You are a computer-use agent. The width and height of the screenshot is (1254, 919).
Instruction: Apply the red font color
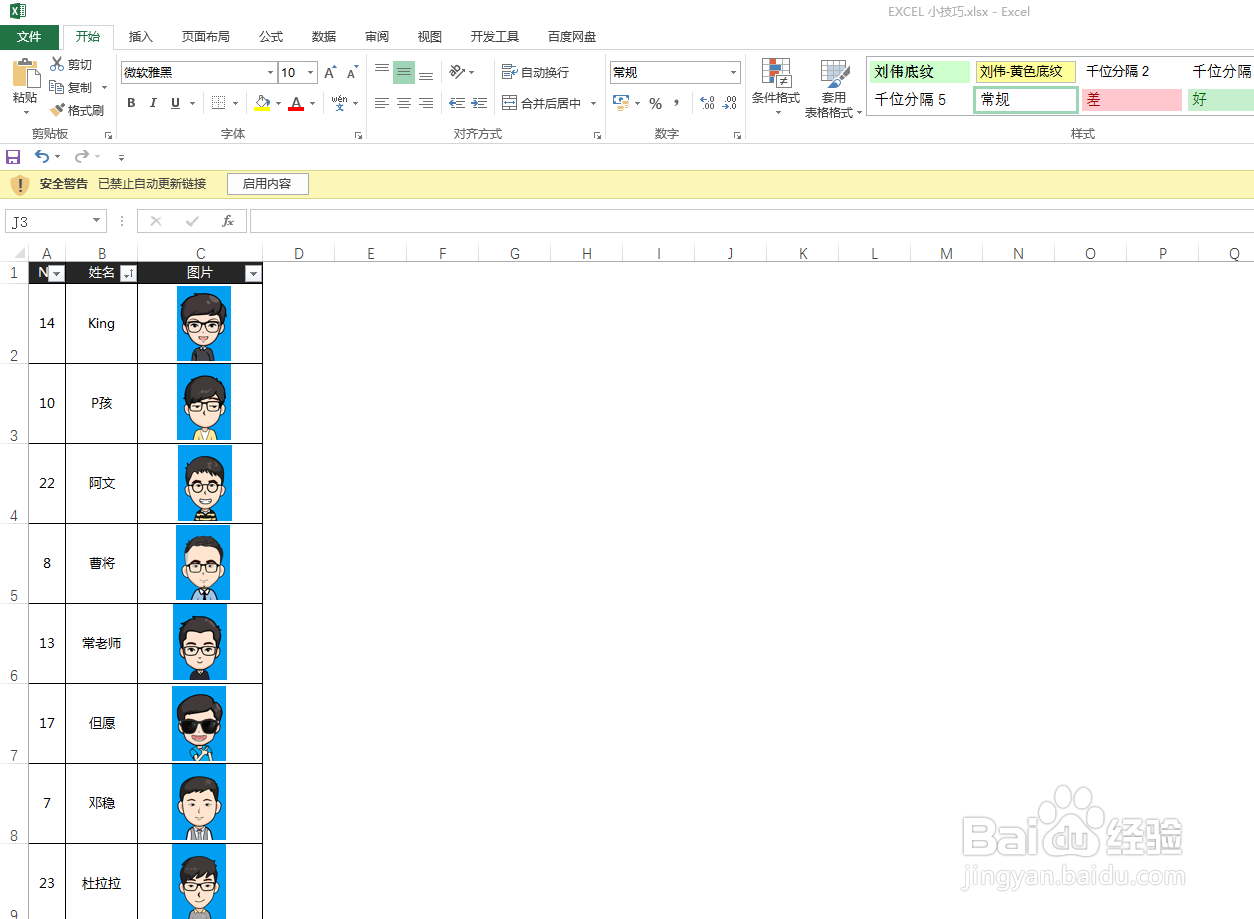[x=295, y=103]
